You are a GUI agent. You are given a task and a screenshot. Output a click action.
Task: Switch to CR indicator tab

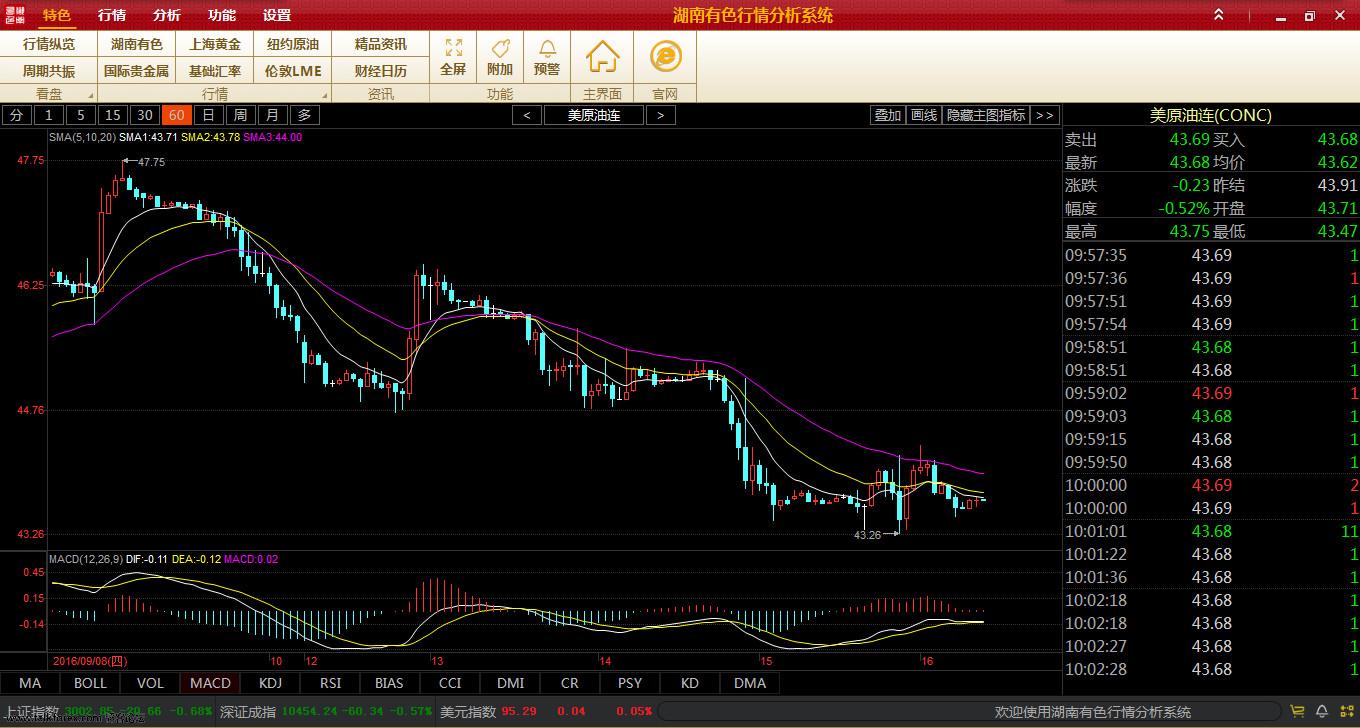coord(570,683)
